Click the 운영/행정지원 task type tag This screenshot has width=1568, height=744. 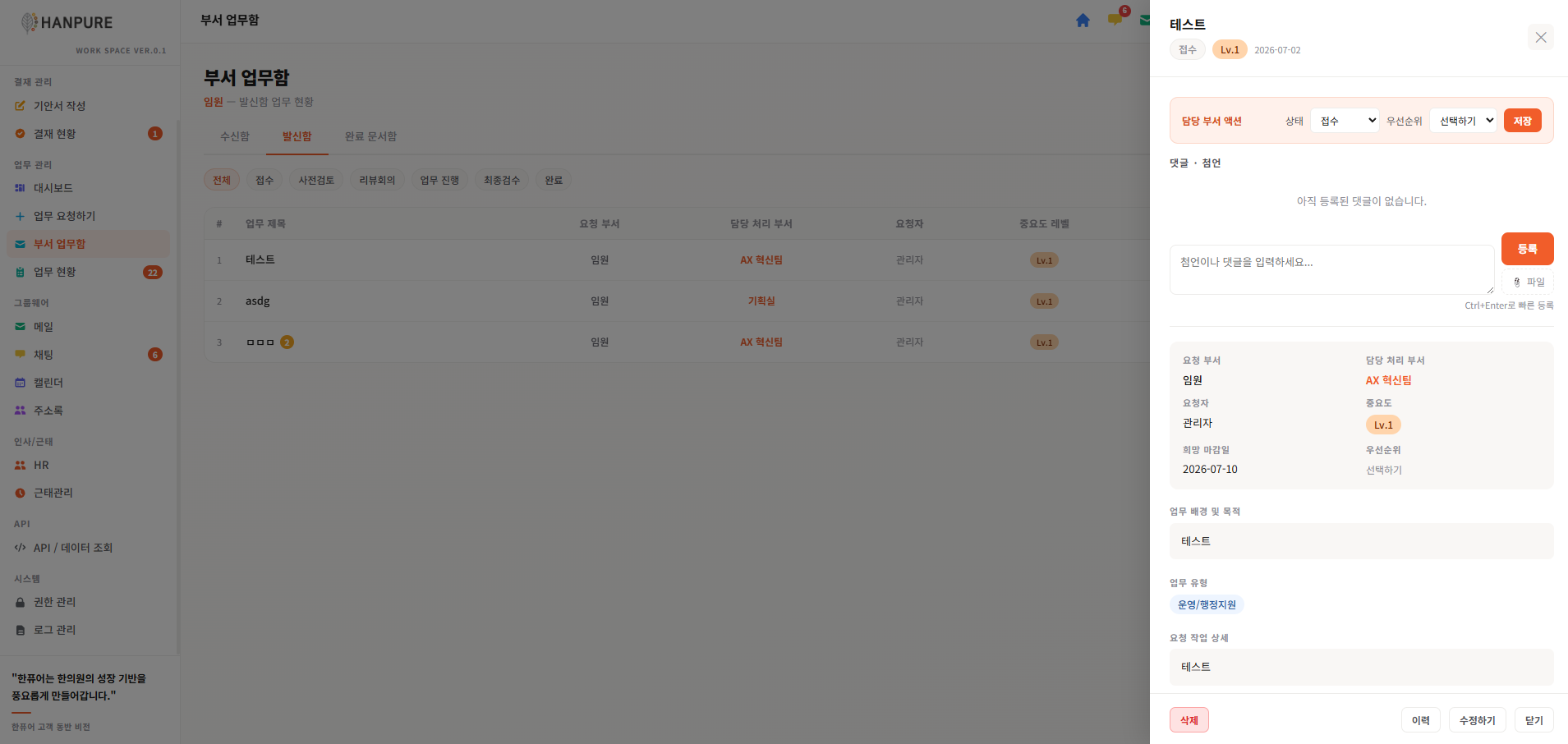[1207, 604]
